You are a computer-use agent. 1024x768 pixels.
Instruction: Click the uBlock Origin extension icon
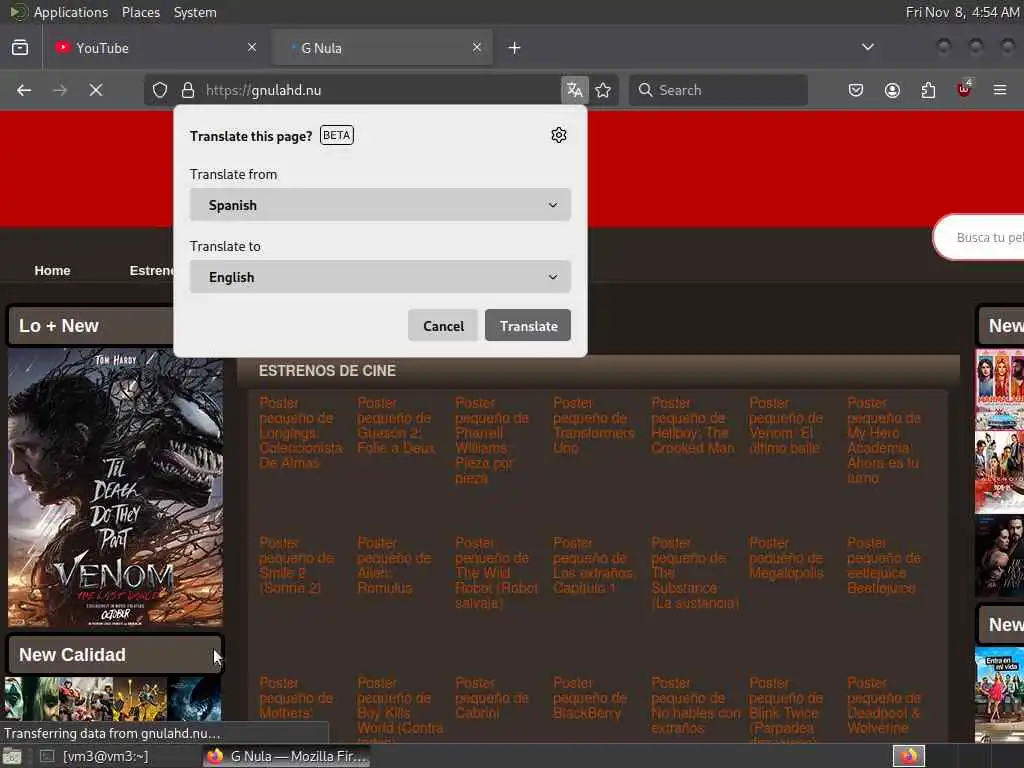coord(964,89)
